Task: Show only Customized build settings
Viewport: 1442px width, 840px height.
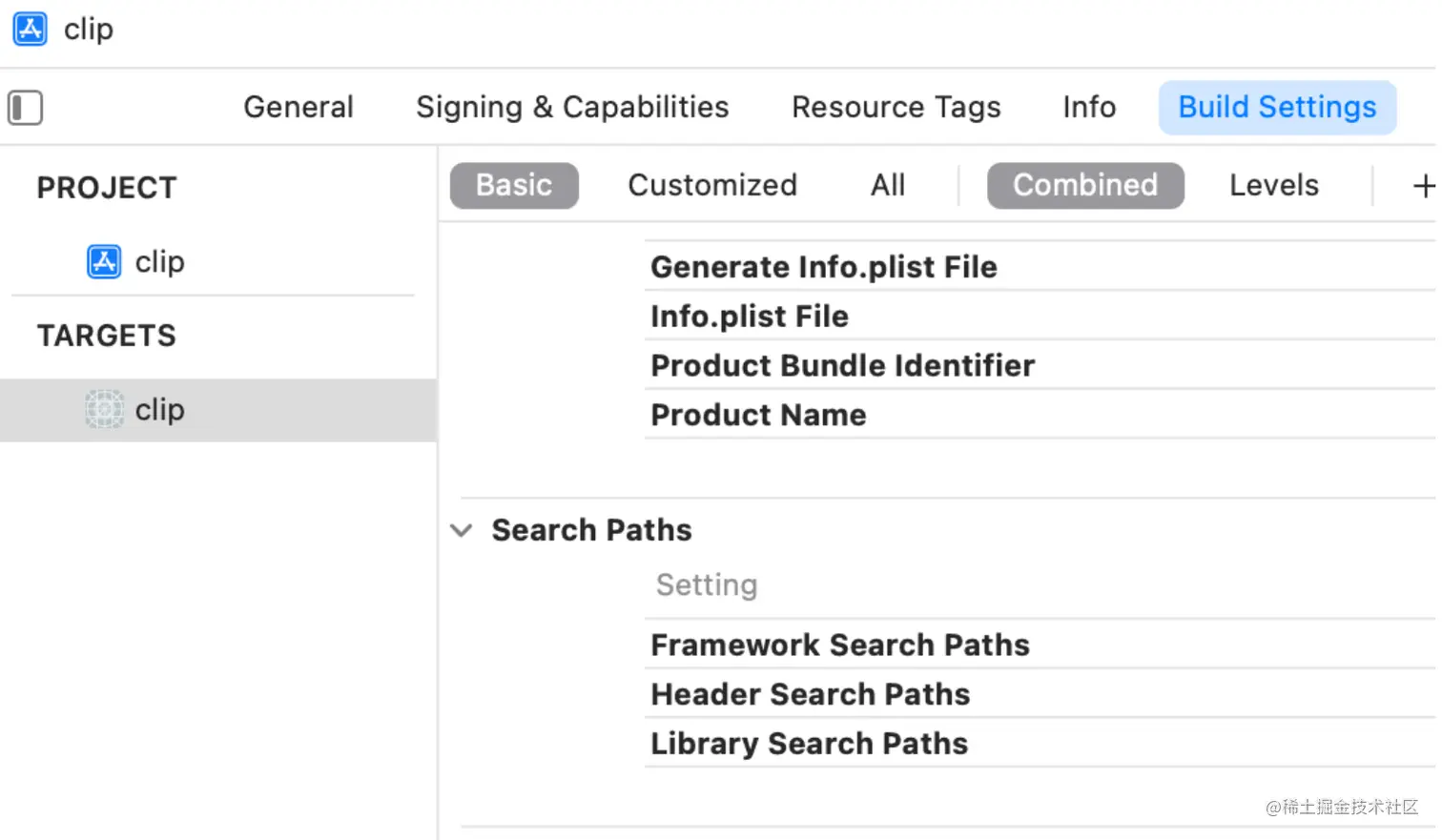Action: point(711,185)
